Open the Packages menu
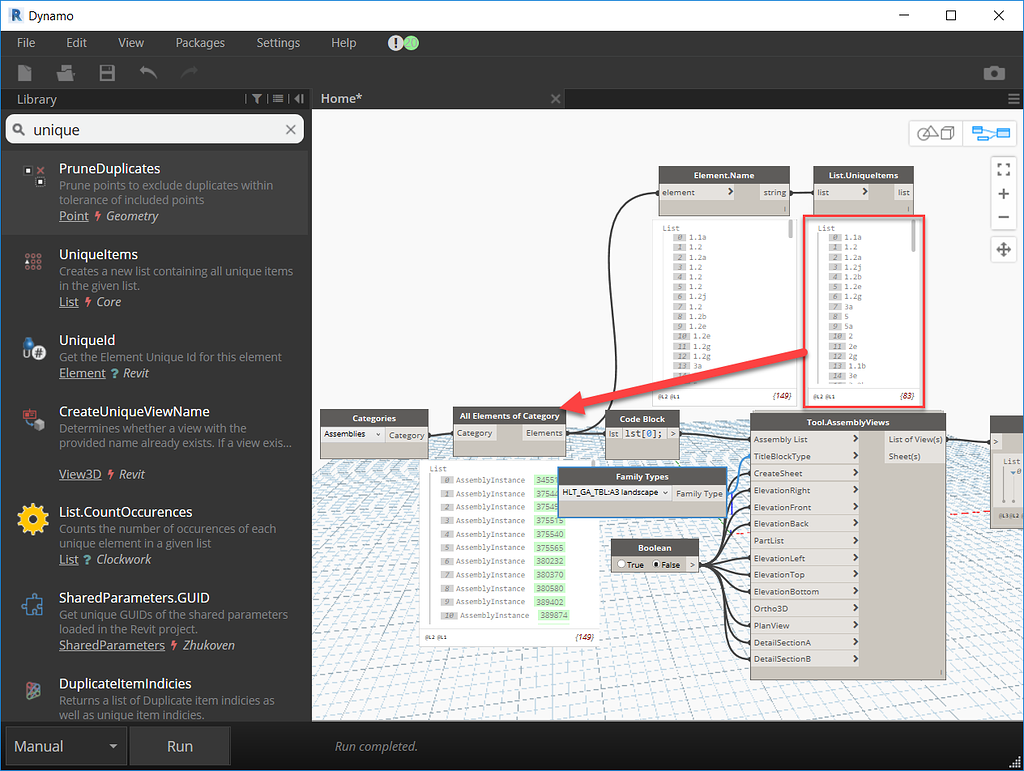The height and width of the screenshot is (771, 1024). pyautogui.click(x=200, y=43)
